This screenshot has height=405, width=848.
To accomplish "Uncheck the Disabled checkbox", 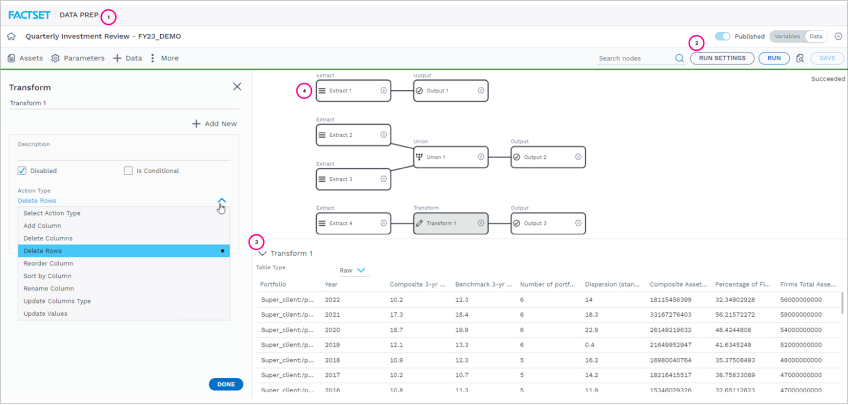I will click(x=22, y=170).
